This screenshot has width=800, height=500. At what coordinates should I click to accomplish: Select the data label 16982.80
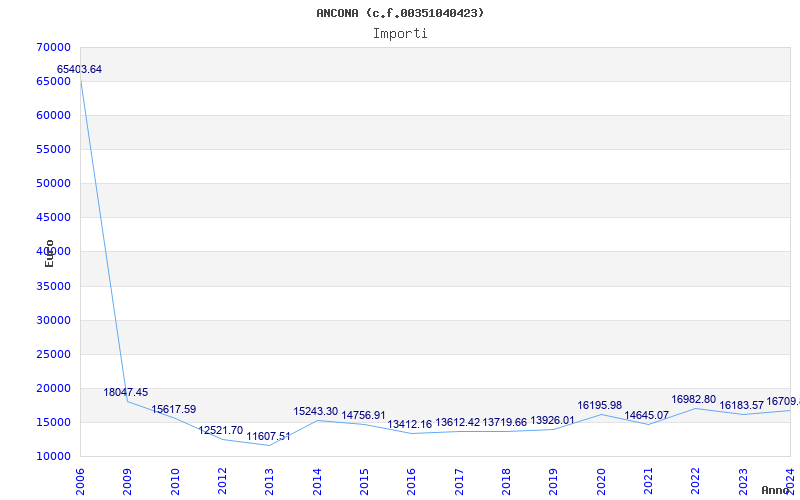click(x=693, y=399)
